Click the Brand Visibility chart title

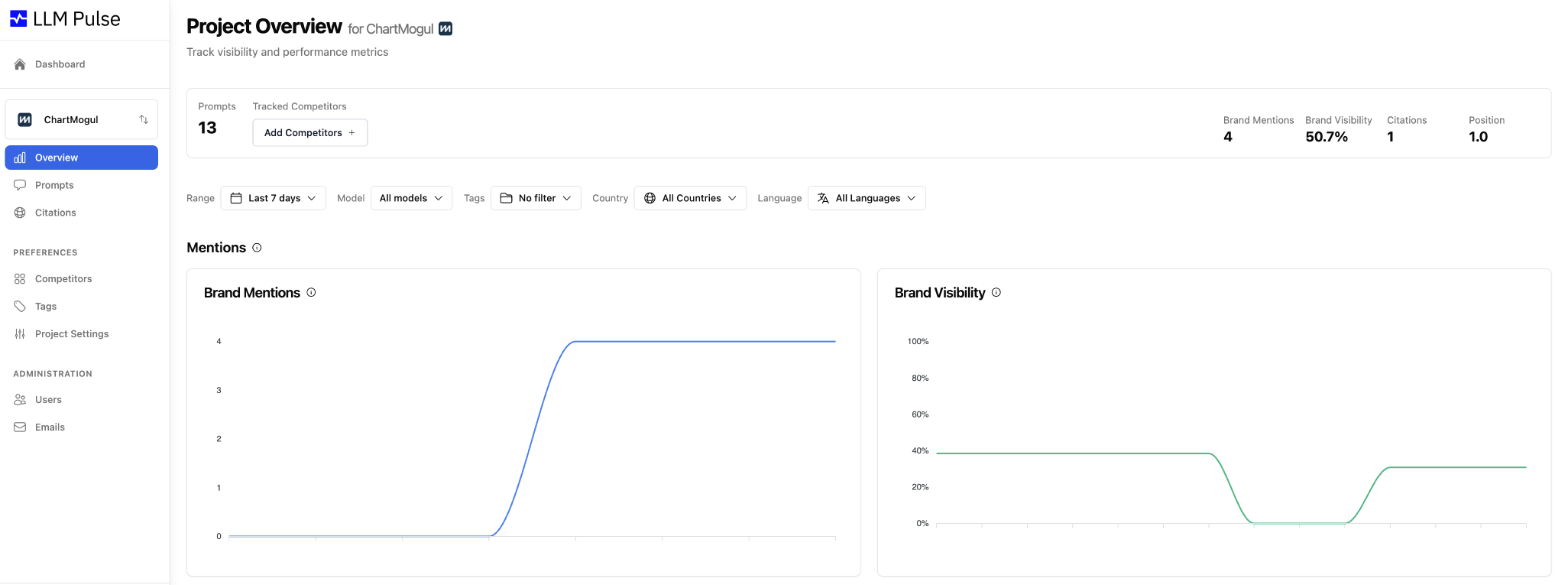(940, 293)
